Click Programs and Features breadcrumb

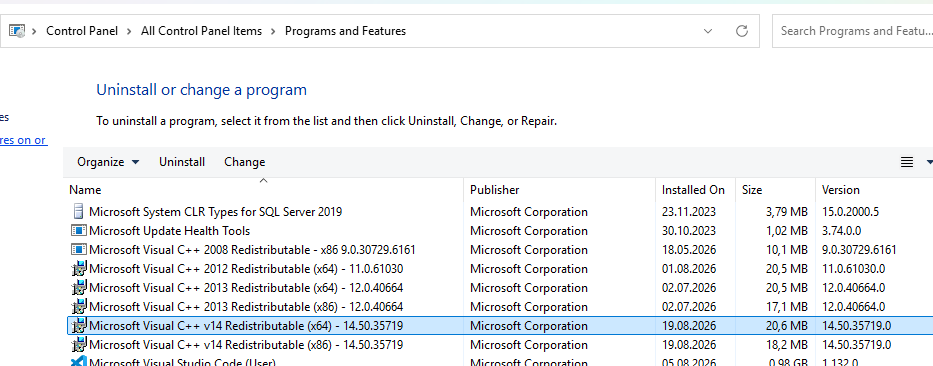pyautogui.click(x=345, y=31)
